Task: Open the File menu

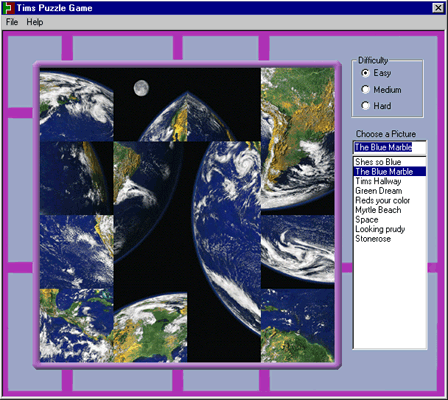Action: 12,22
